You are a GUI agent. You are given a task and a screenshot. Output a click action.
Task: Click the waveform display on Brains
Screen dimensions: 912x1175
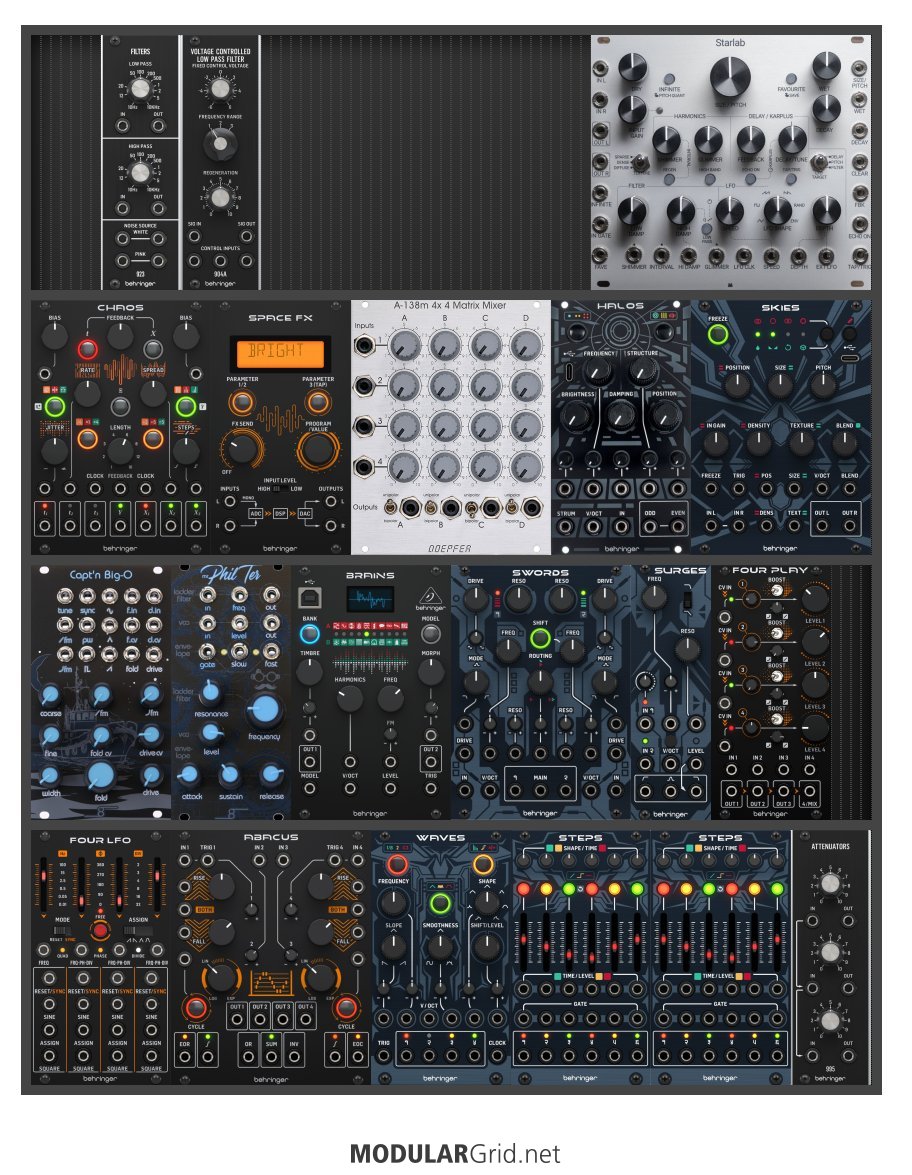pyautogui.click(x=370, y=599)
